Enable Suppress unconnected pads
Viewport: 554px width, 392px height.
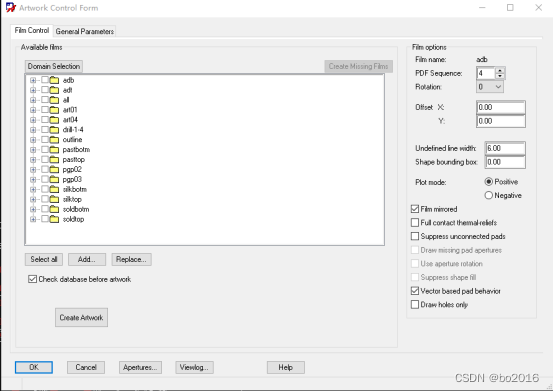pos(415,236)
